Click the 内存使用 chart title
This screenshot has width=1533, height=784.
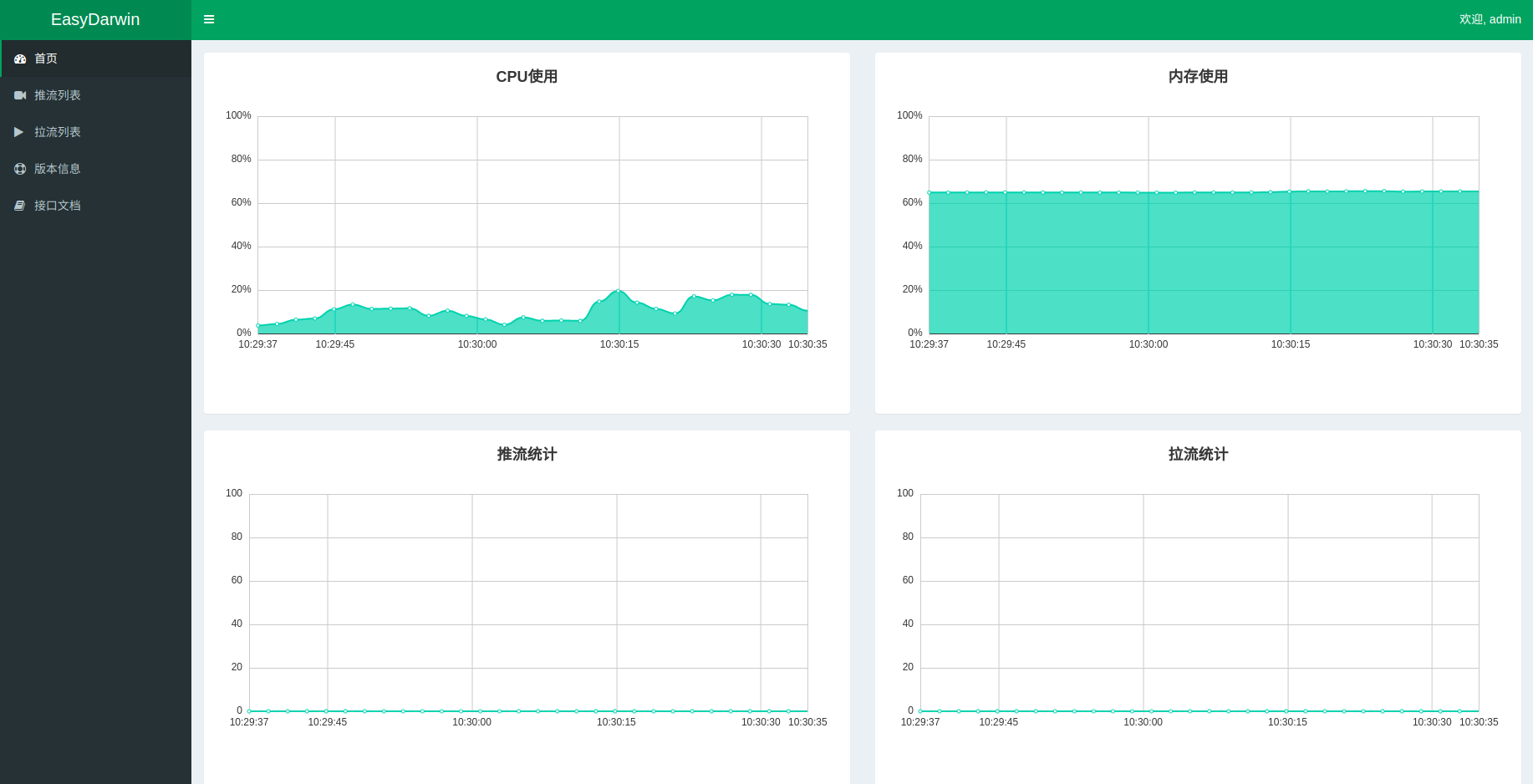[1198, 76]
